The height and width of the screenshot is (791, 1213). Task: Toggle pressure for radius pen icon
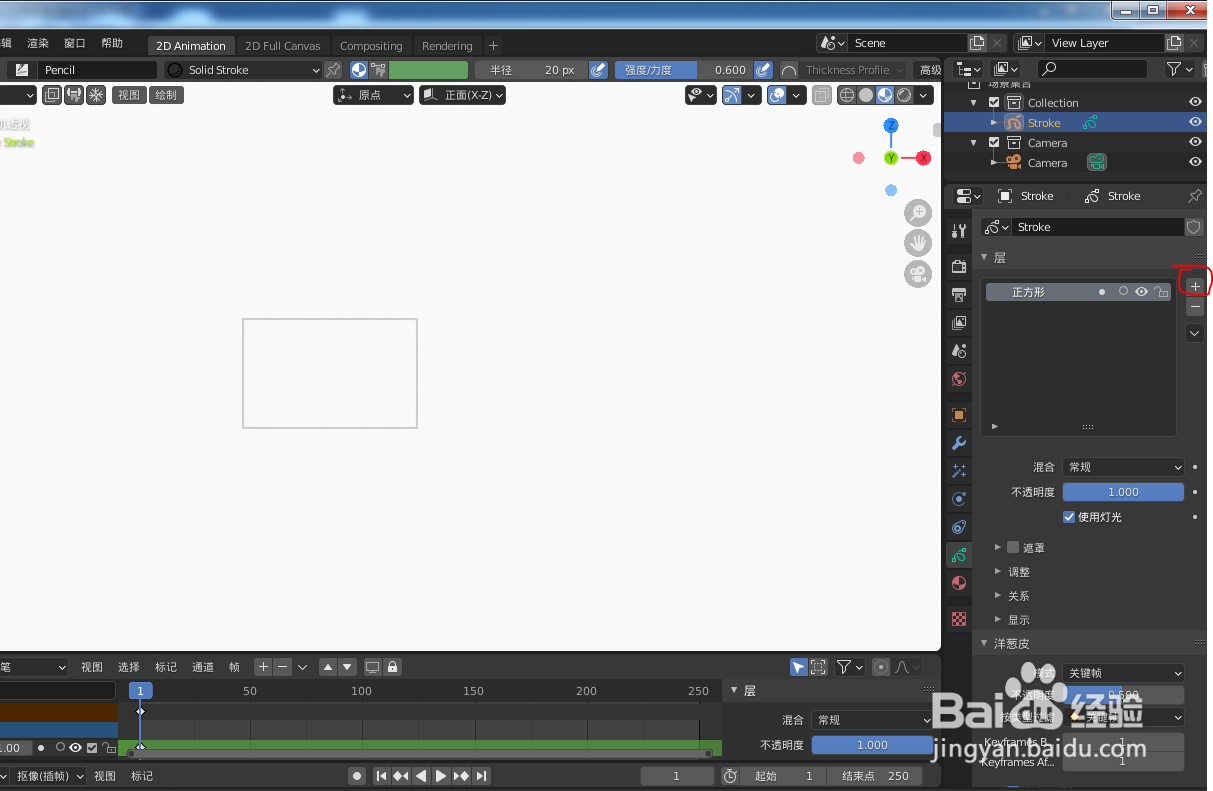click(598, 70)
